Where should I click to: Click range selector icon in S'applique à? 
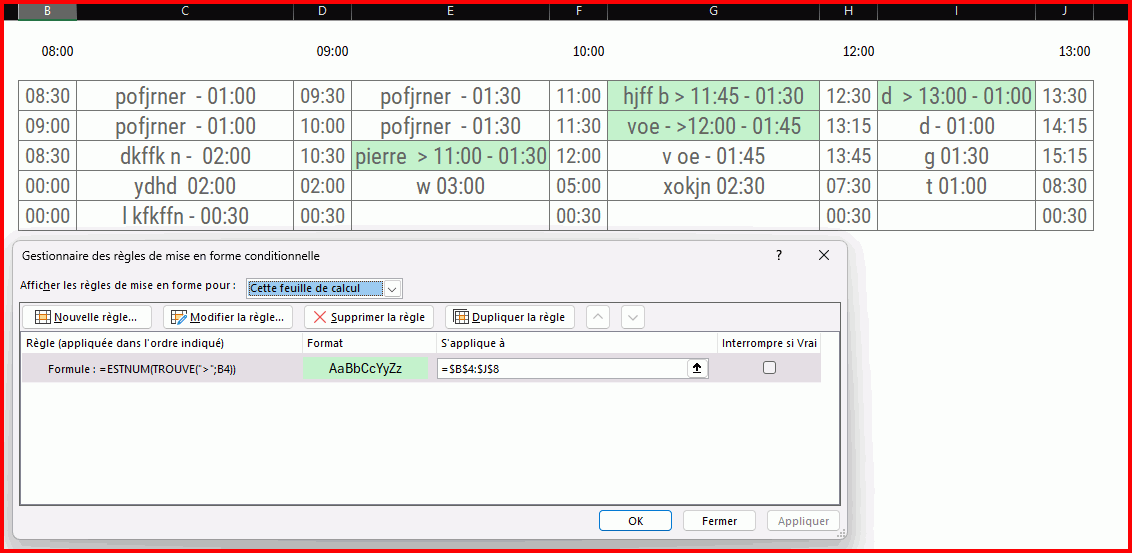pyautogui.click(x=697, y=368)
